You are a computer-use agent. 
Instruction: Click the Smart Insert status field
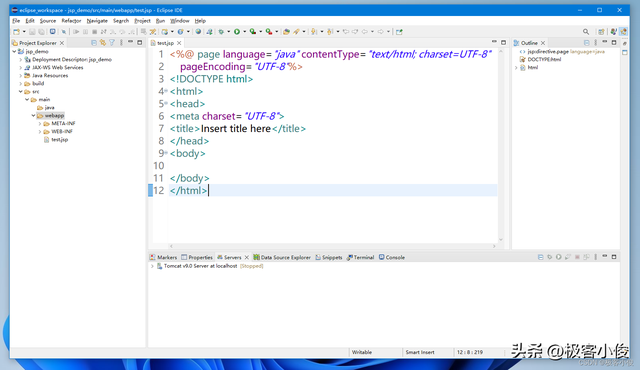point(420,352)
